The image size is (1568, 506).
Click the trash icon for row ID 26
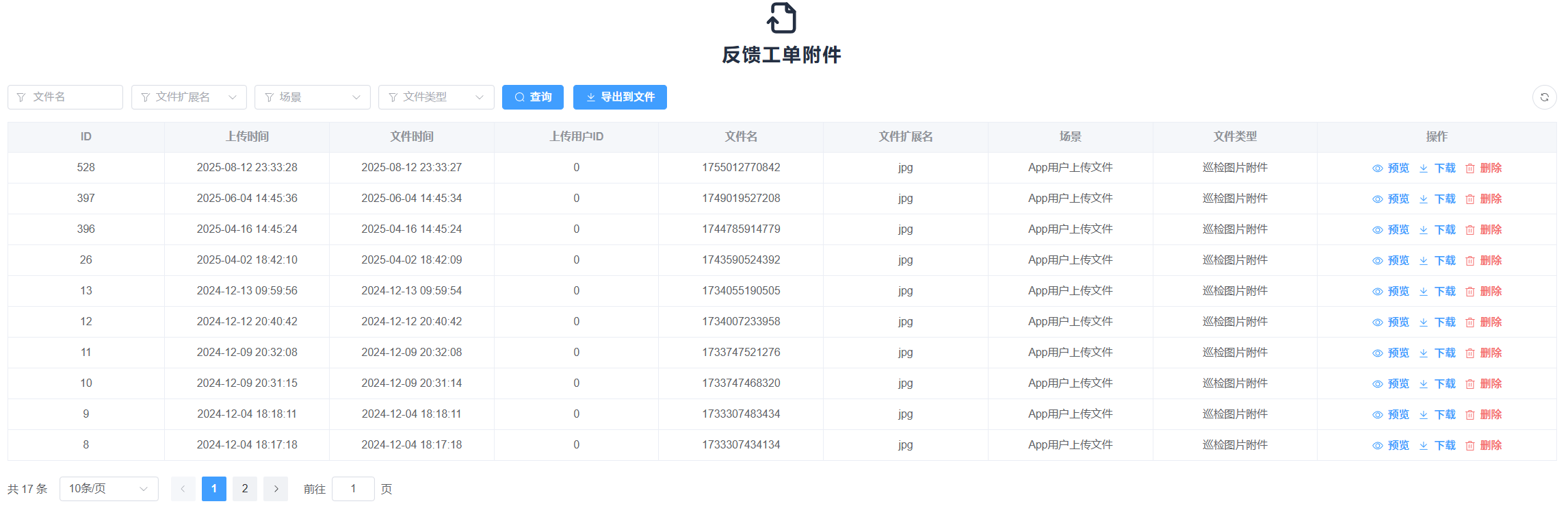(1469, 261)
